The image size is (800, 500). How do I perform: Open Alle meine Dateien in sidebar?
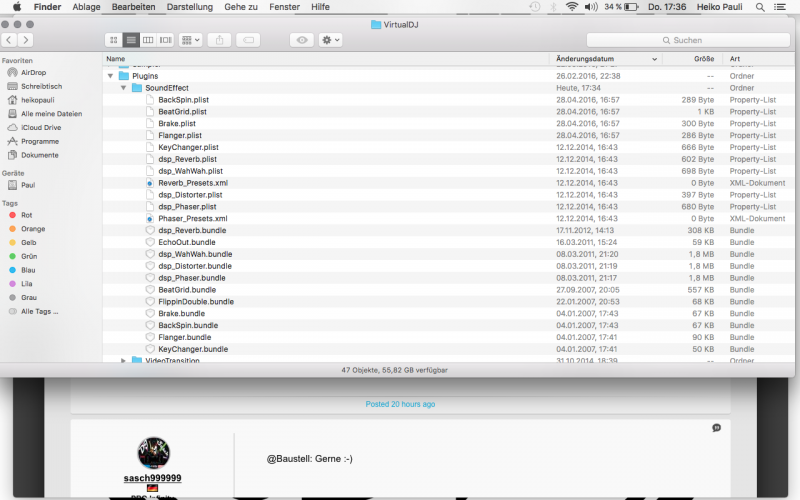[51, 114]
